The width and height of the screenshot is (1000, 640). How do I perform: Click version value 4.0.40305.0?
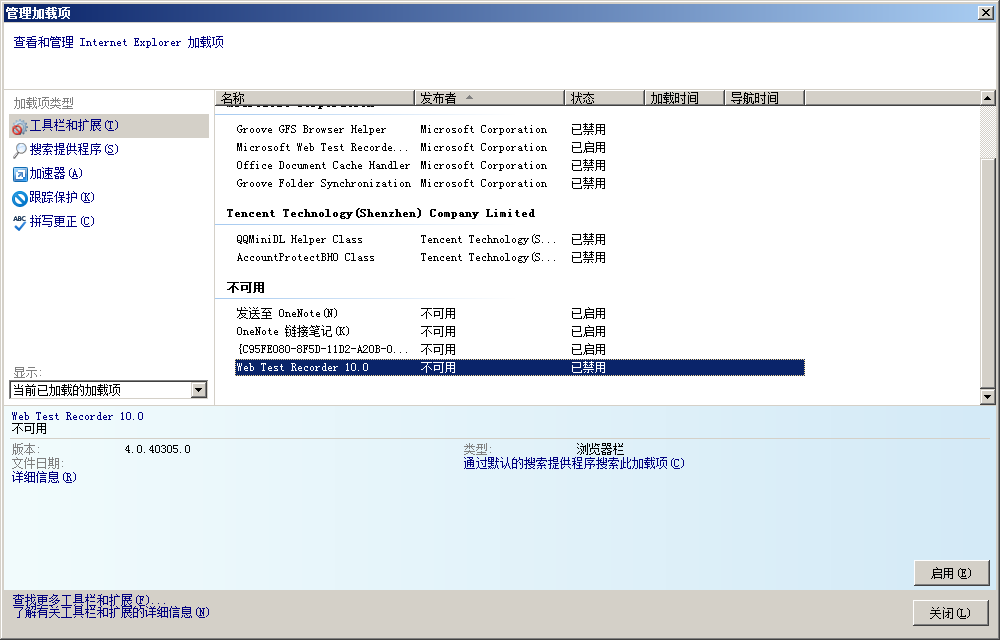pos(158,449)
